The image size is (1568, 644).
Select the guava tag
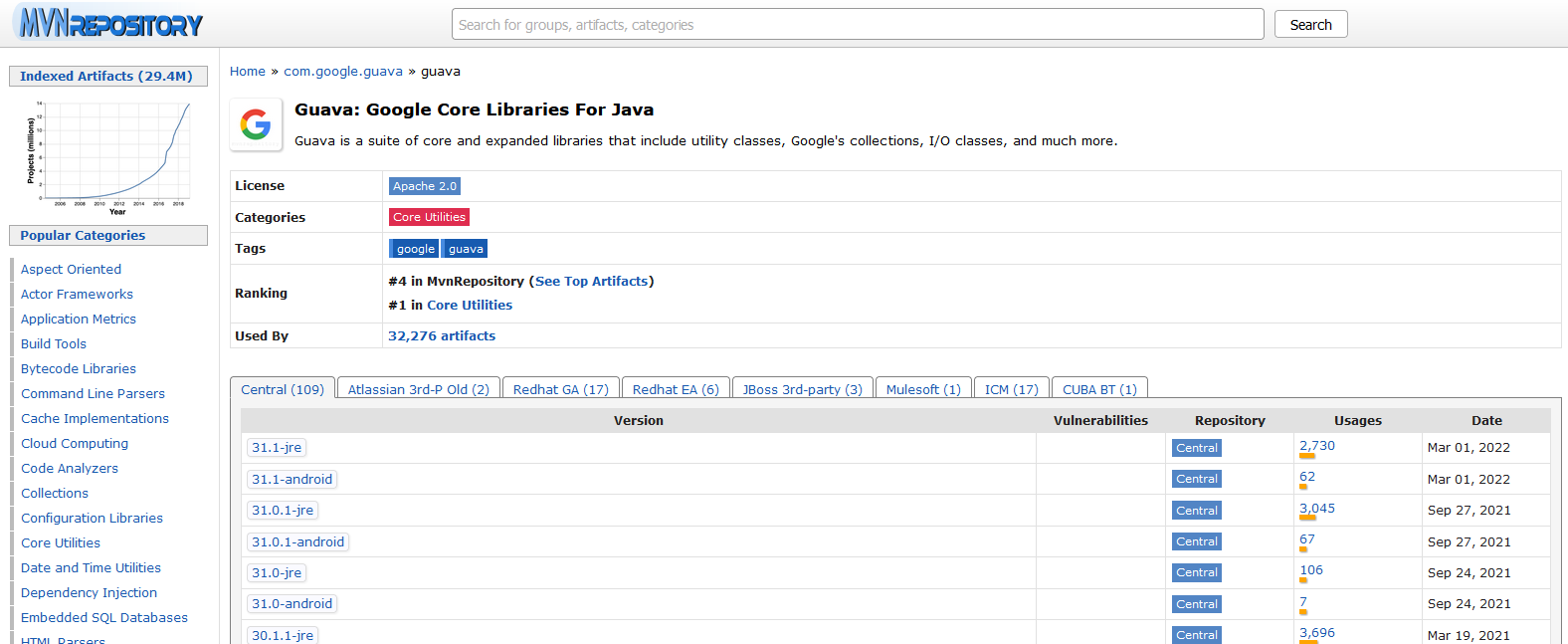click(465, 249)
